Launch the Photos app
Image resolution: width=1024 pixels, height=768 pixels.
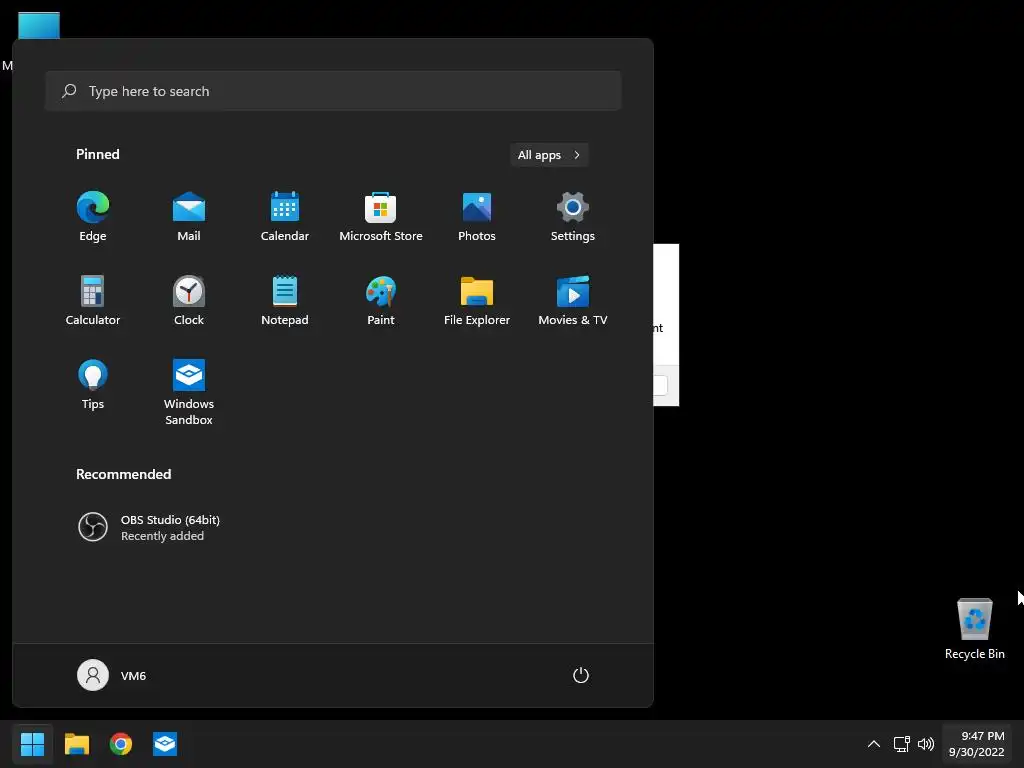point(477,217)
